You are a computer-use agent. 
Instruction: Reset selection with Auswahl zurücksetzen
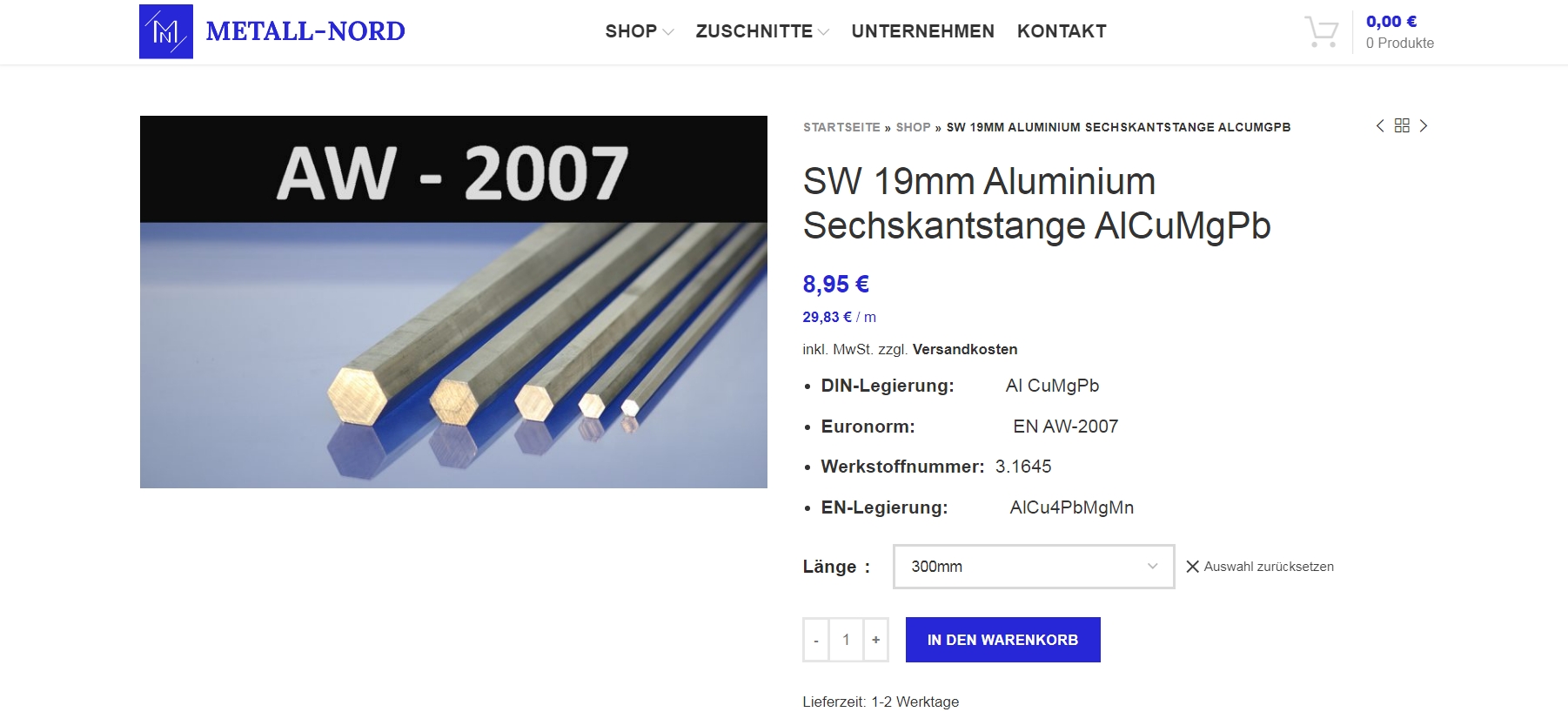[1260, 567]
